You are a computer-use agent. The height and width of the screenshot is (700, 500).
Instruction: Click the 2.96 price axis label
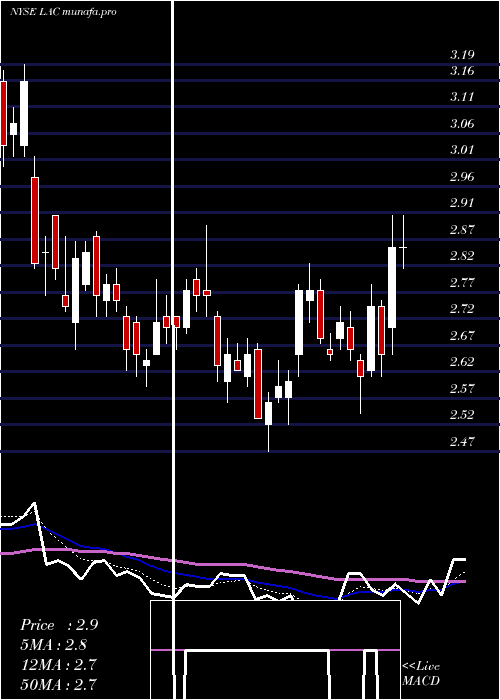462,177
